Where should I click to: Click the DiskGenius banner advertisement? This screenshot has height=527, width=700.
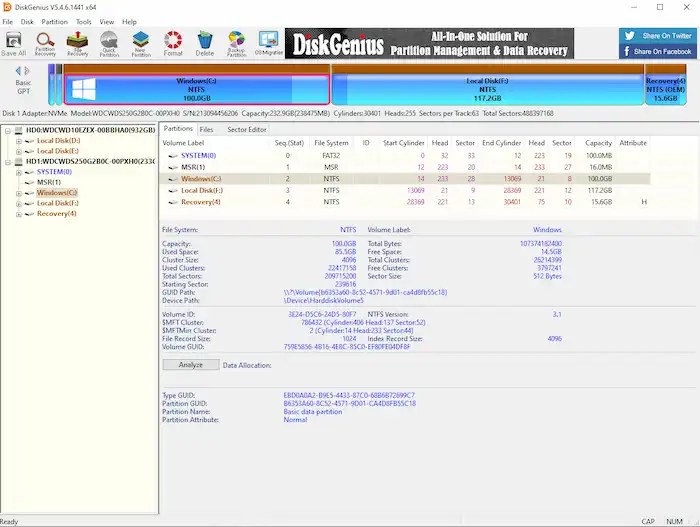click(x=429, y=44)
